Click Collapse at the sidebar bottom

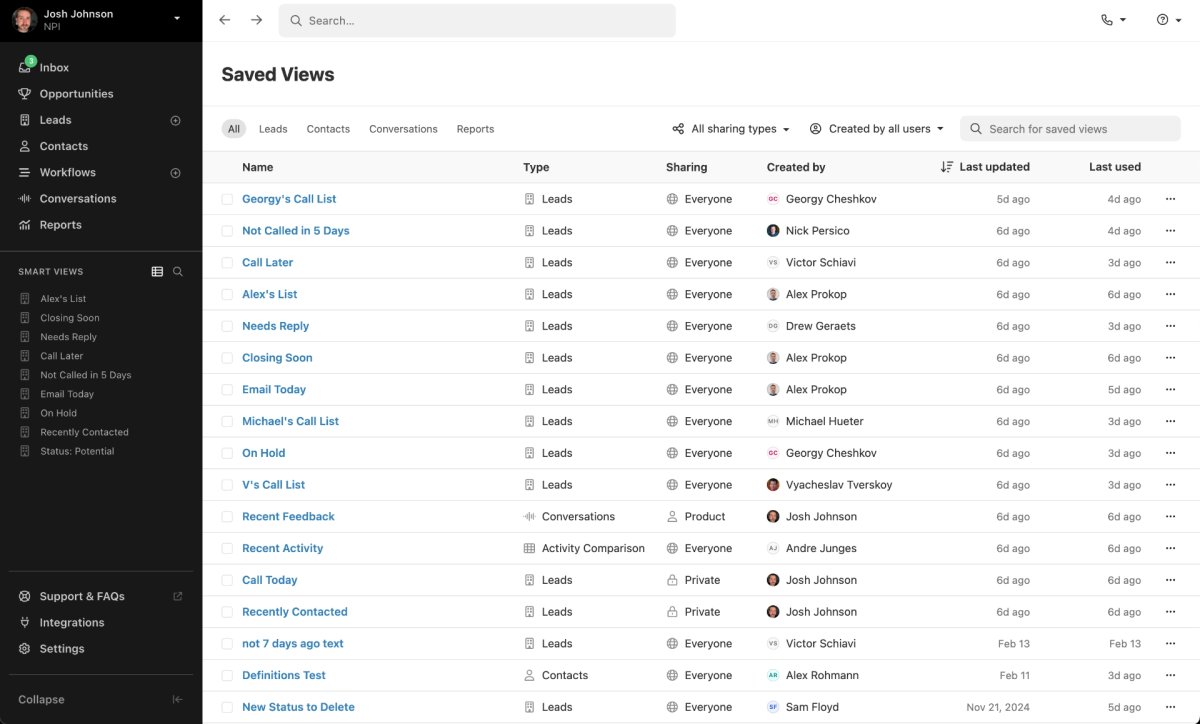[x=41, y=700]
